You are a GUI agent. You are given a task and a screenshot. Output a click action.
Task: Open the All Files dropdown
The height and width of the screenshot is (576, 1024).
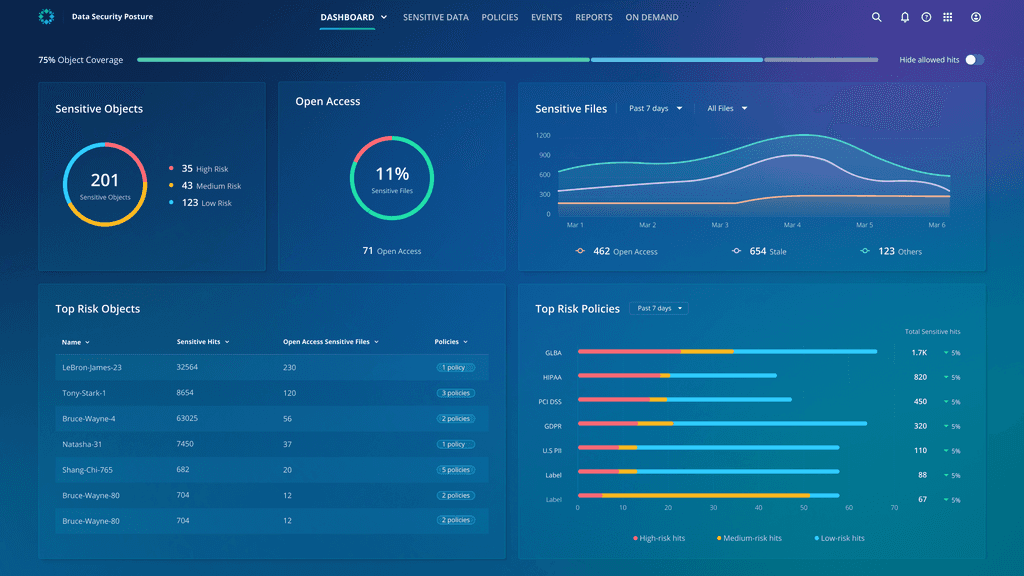[727, 108]
